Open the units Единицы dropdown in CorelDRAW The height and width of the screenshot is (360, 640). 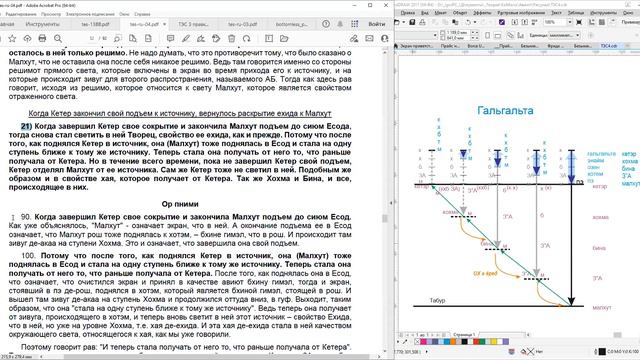point(564,36)
